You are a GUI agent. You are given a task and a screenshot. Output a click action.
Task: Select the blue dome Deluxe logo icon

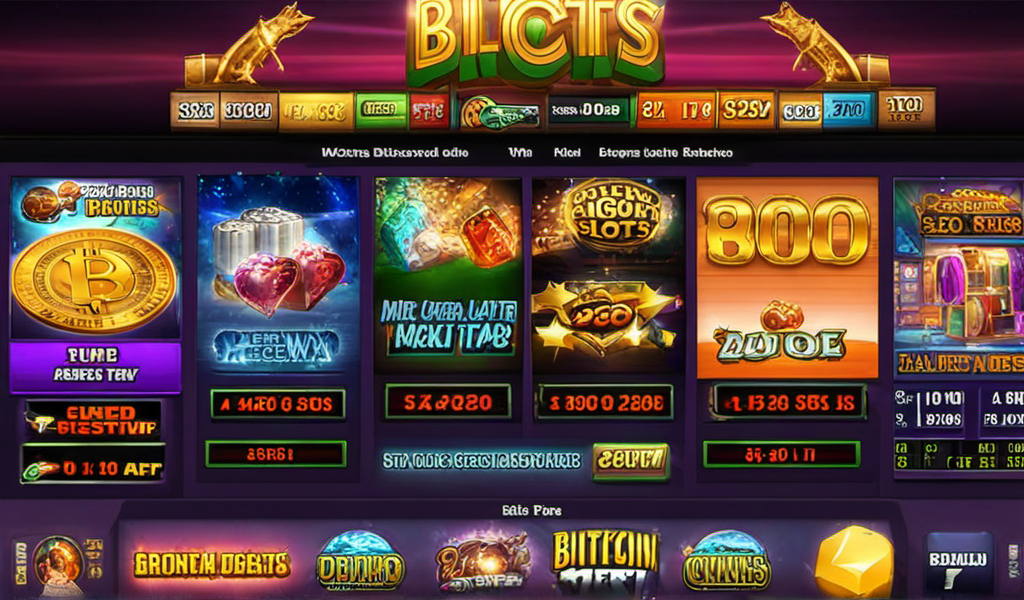360,561
